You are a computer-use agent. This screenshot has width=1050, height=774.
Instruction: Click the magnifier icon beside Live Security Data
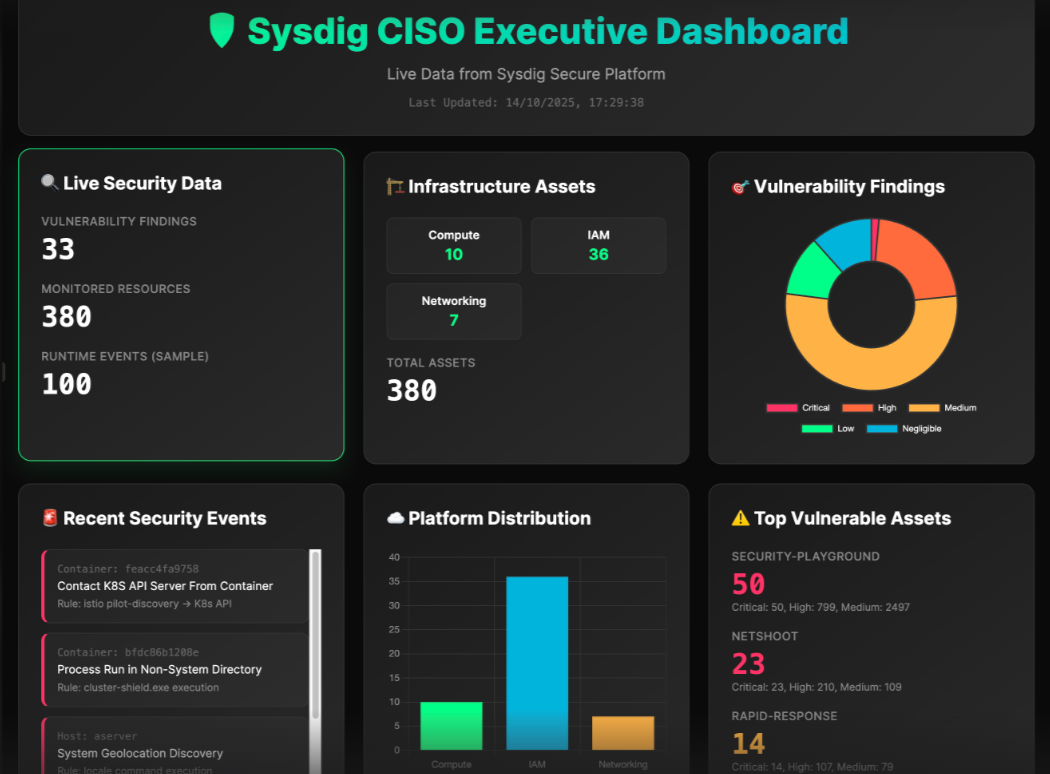(x=50, y=183)
